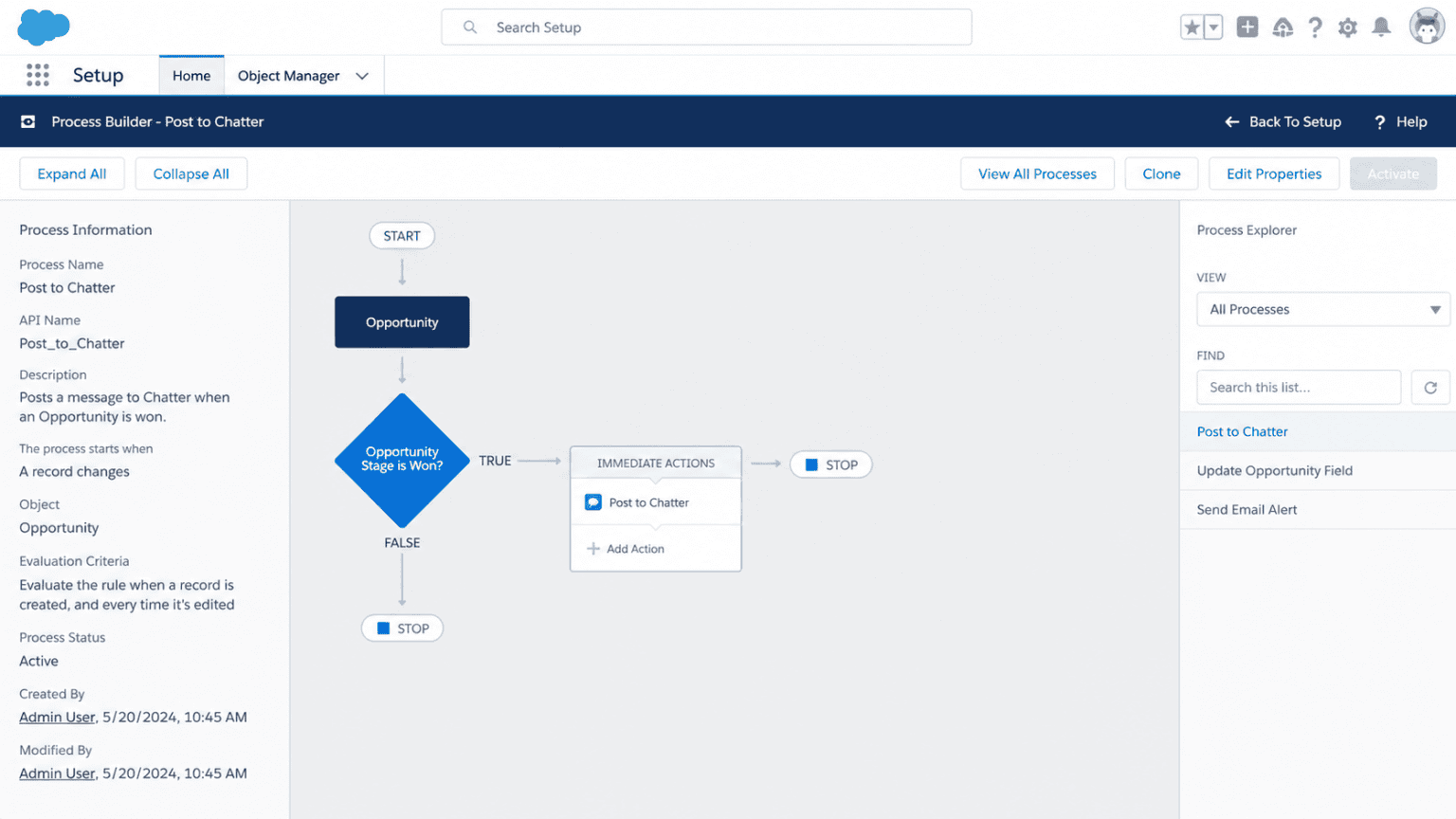Select the Opportunity Stage is Won diamond
The height and width of the screenshot is (819, 1456).
(402, 460)
